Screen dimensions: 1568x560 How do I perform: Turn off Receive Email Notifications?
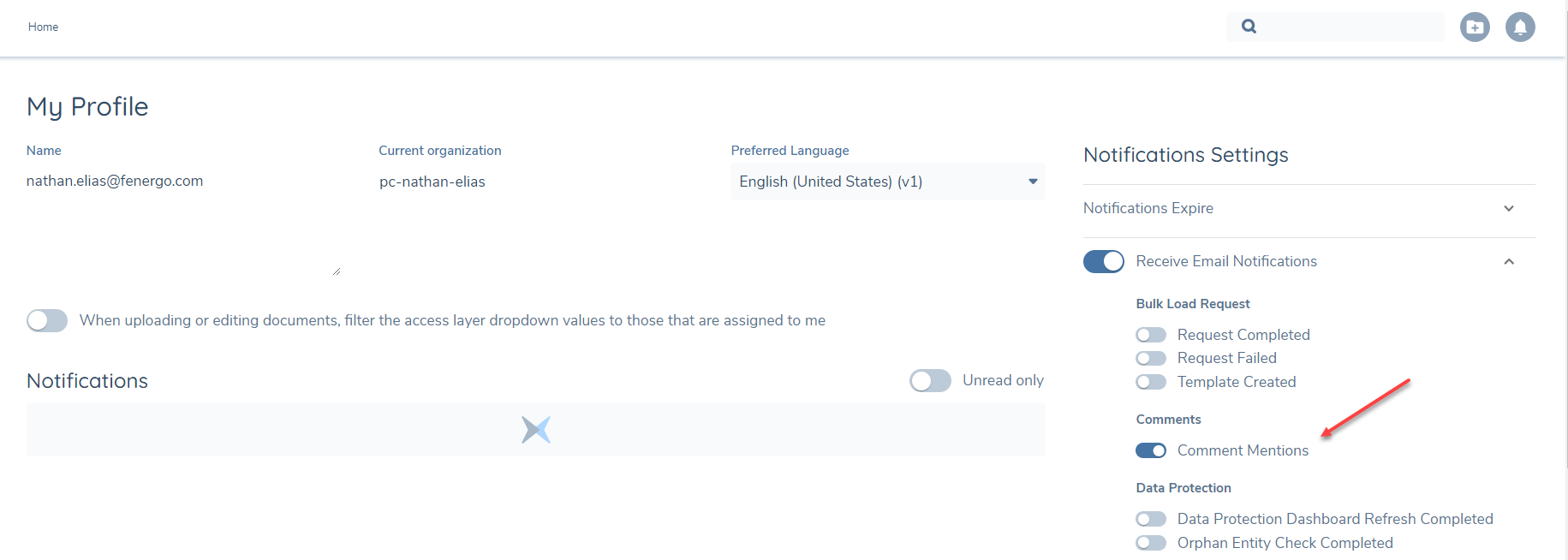click(x=1103, y=261)
